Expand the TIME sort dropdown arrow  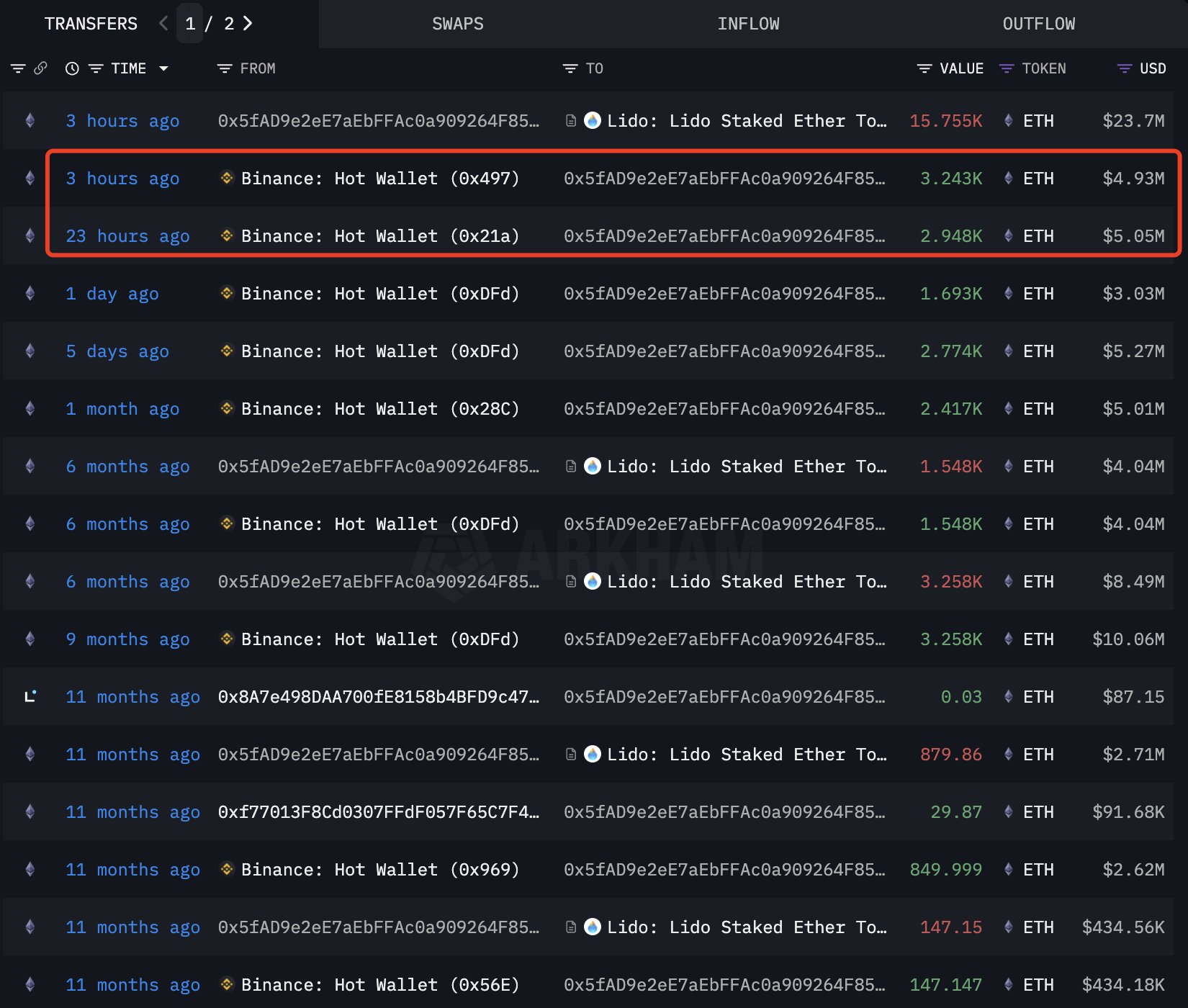pos(163,68)
